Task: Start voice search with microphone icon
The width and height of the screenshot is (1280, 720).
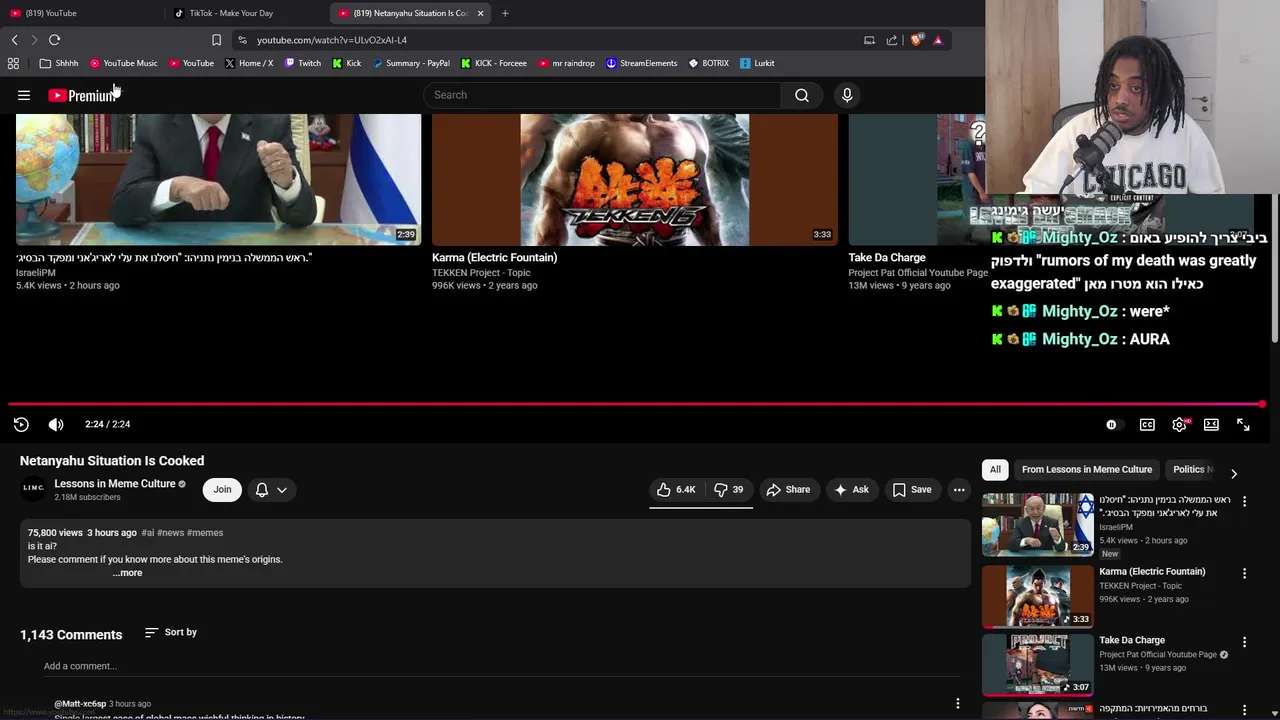Action: click(x=847, y=95)
